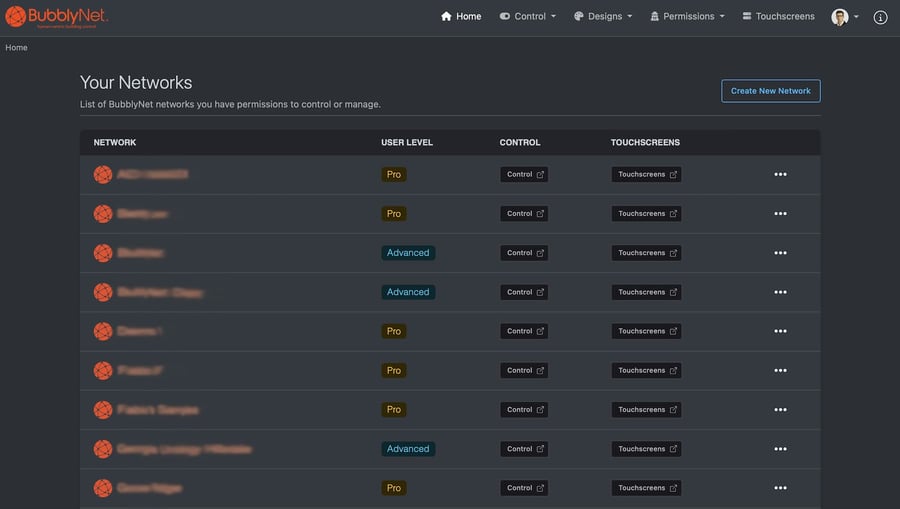Click network icon in the third table row

point(103,253)
